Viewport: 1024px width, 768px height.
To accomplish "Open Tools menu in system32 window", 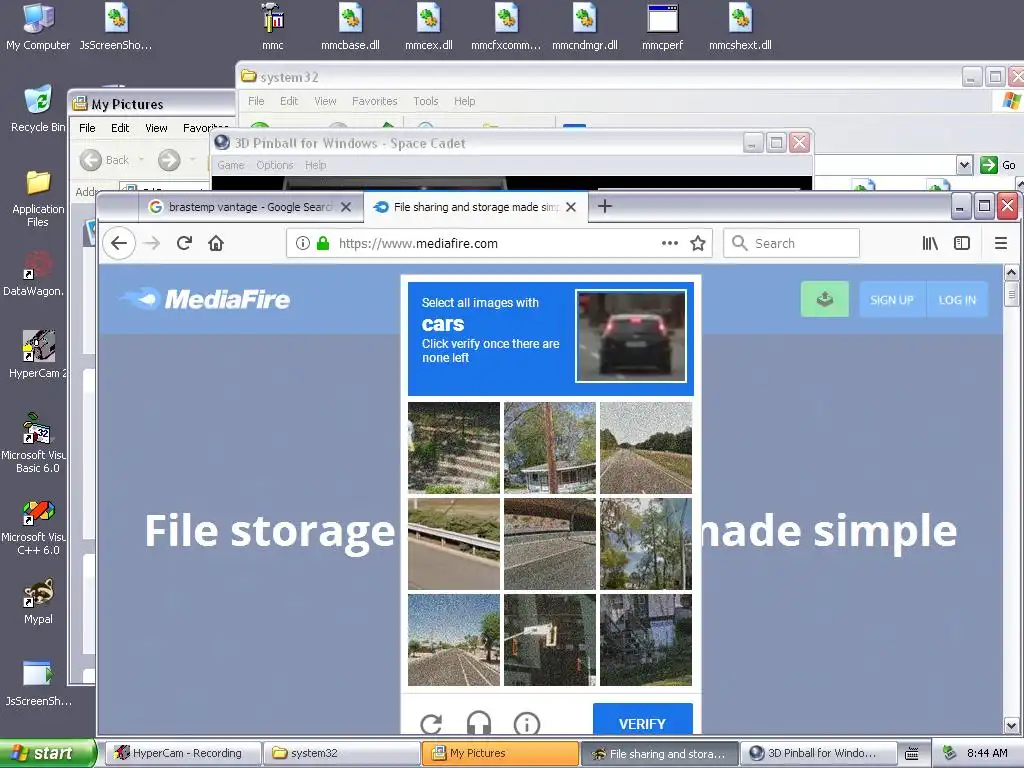I will (x=426, y=101).
